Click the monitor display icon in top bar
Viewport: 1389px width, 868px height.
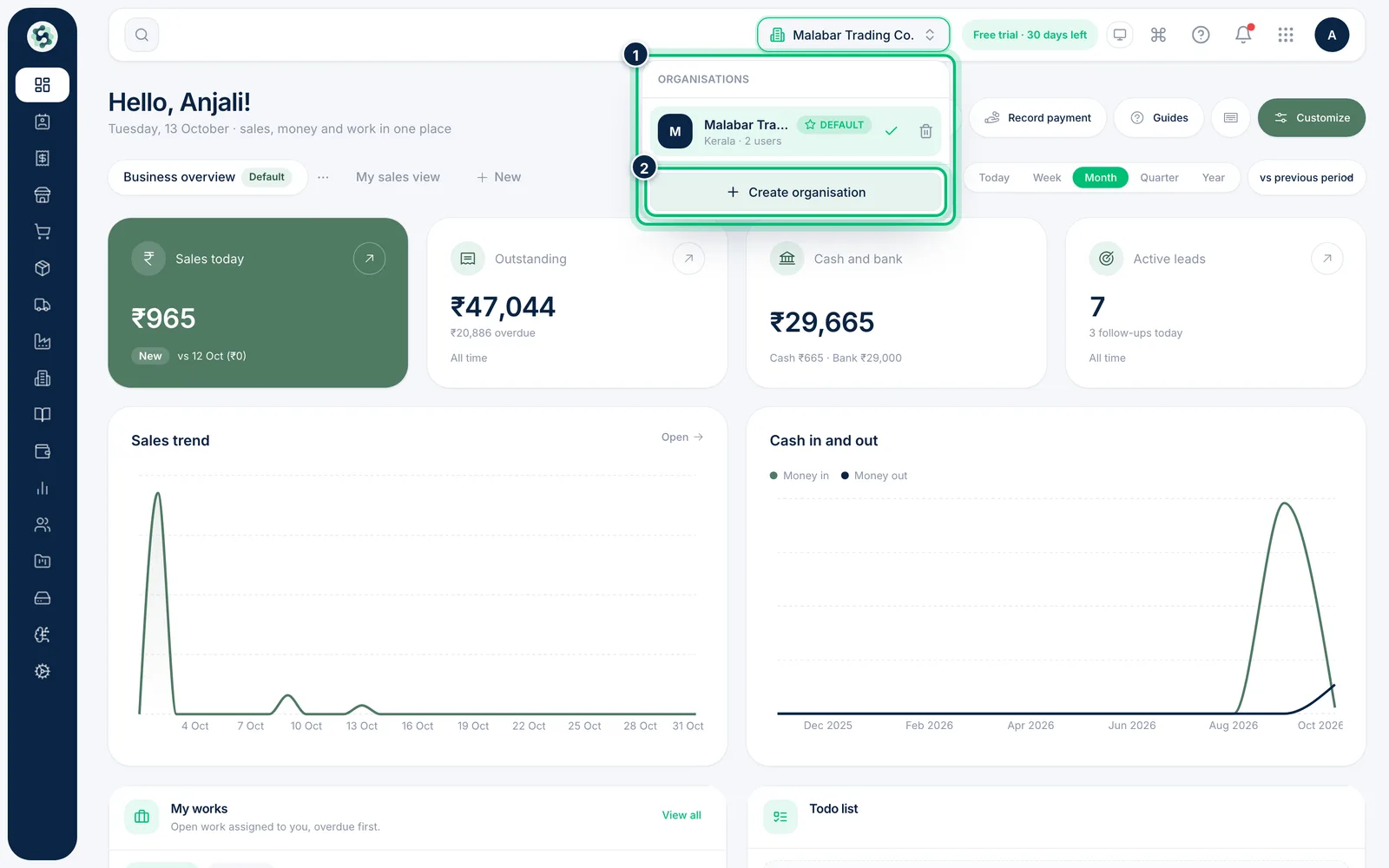click(1120, 35)
